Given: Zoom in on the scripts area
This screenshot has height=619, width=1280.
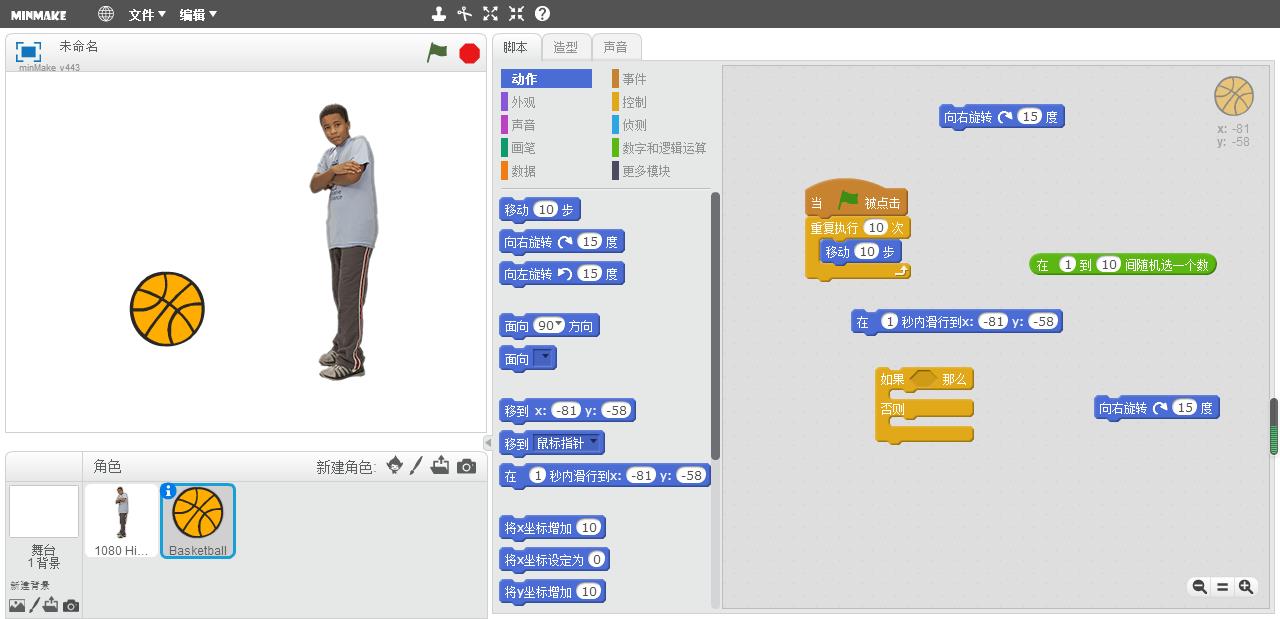Looking at the screenshot, I should click(1246, 587).
